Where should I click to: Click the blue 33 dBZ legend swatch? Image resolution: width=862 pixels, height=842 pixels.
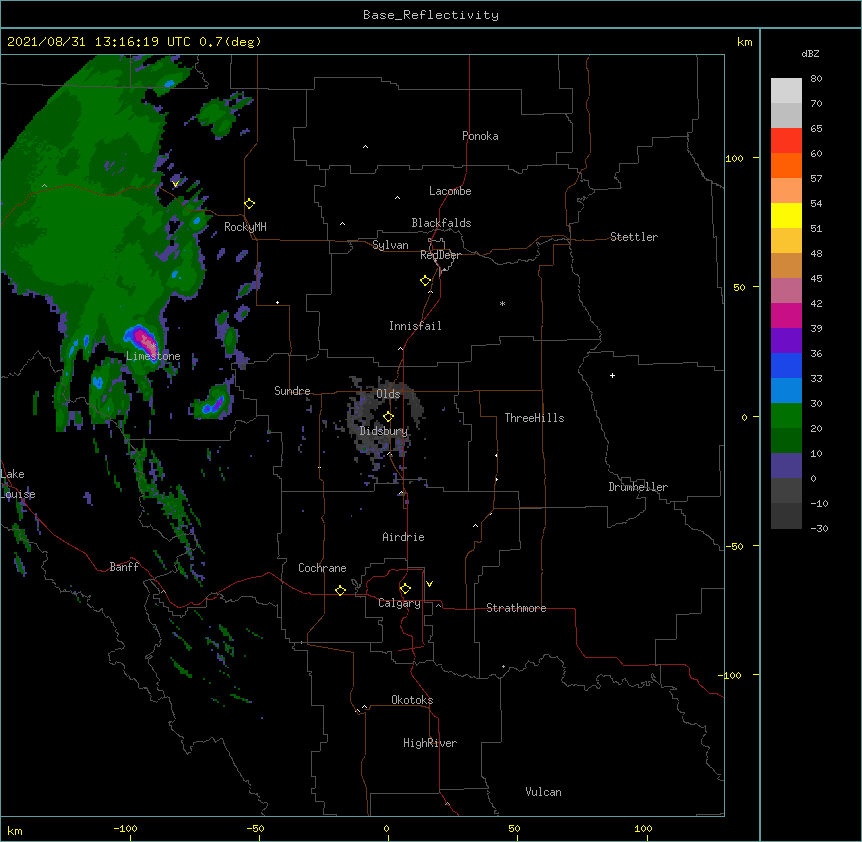(786, 365)
